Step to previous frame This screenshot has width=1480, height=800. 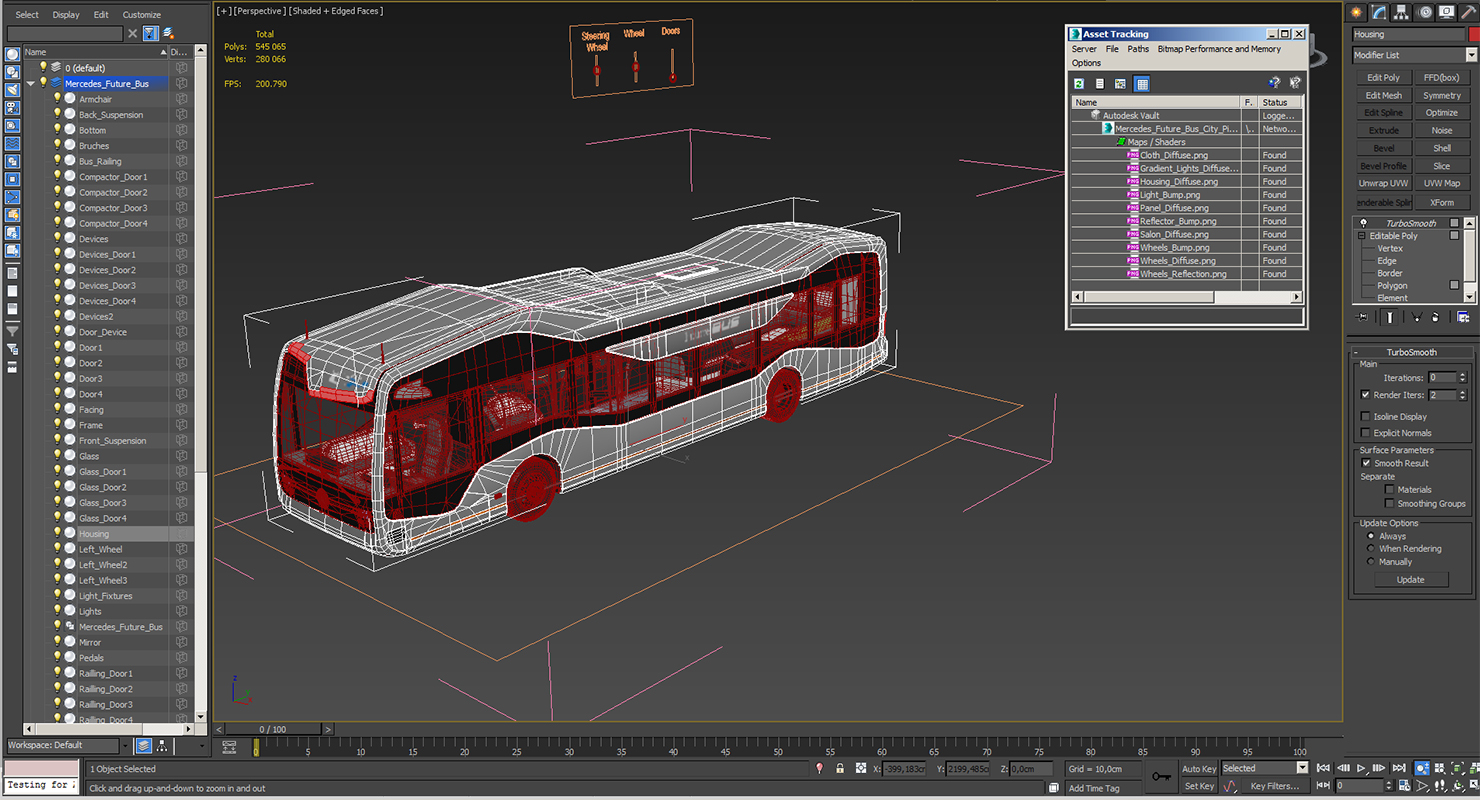point(1343,768)
